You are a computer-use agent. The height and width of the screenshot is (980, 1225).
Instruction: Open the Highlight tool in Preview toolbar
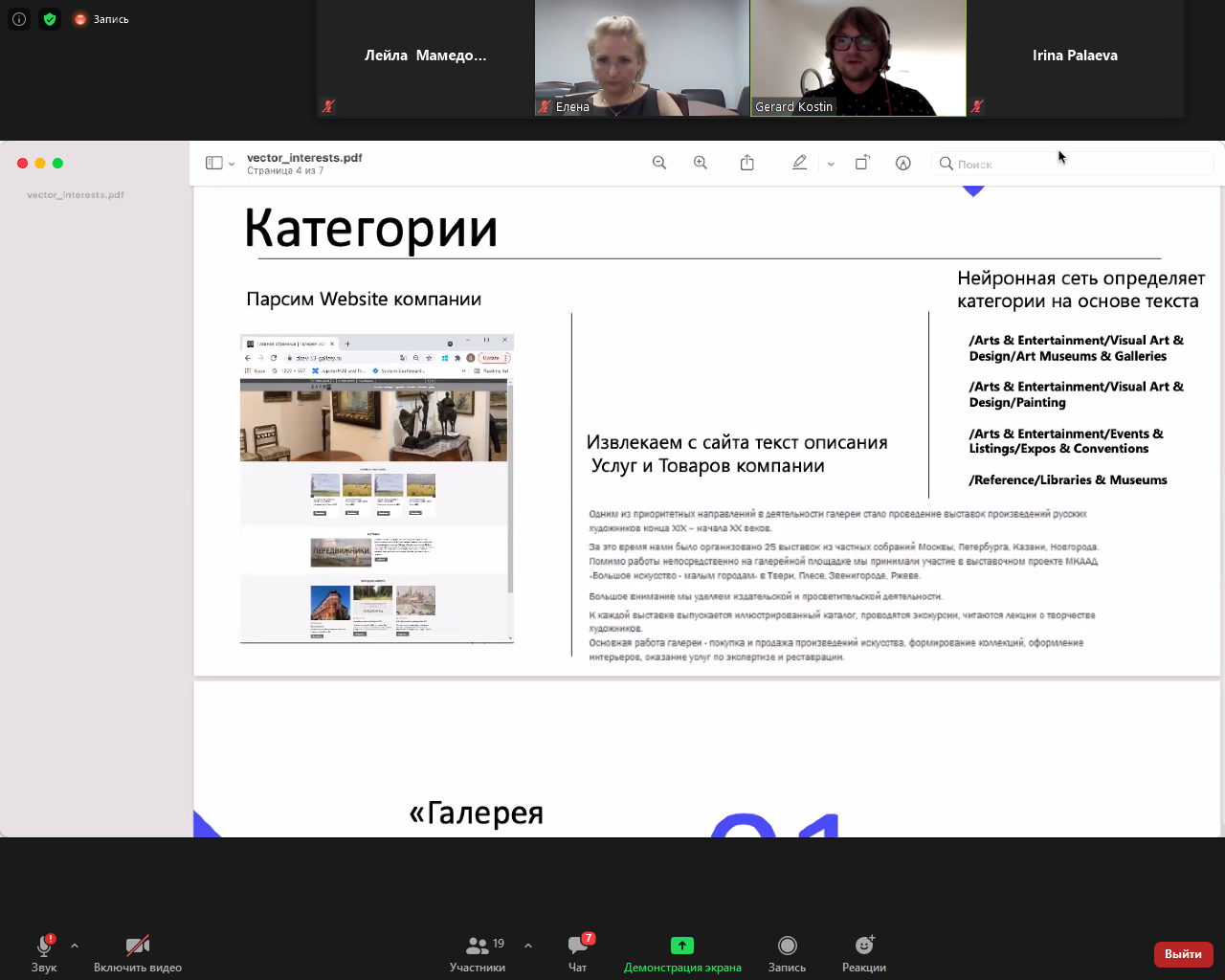click(x=902, y=163)
